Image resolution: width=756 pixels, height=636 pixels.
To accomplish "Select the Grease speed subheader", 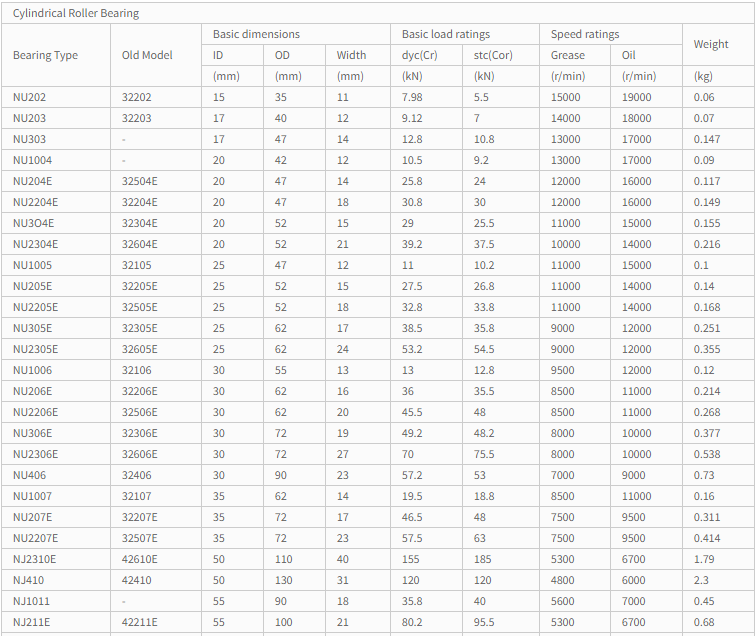I will pos(567,55).
